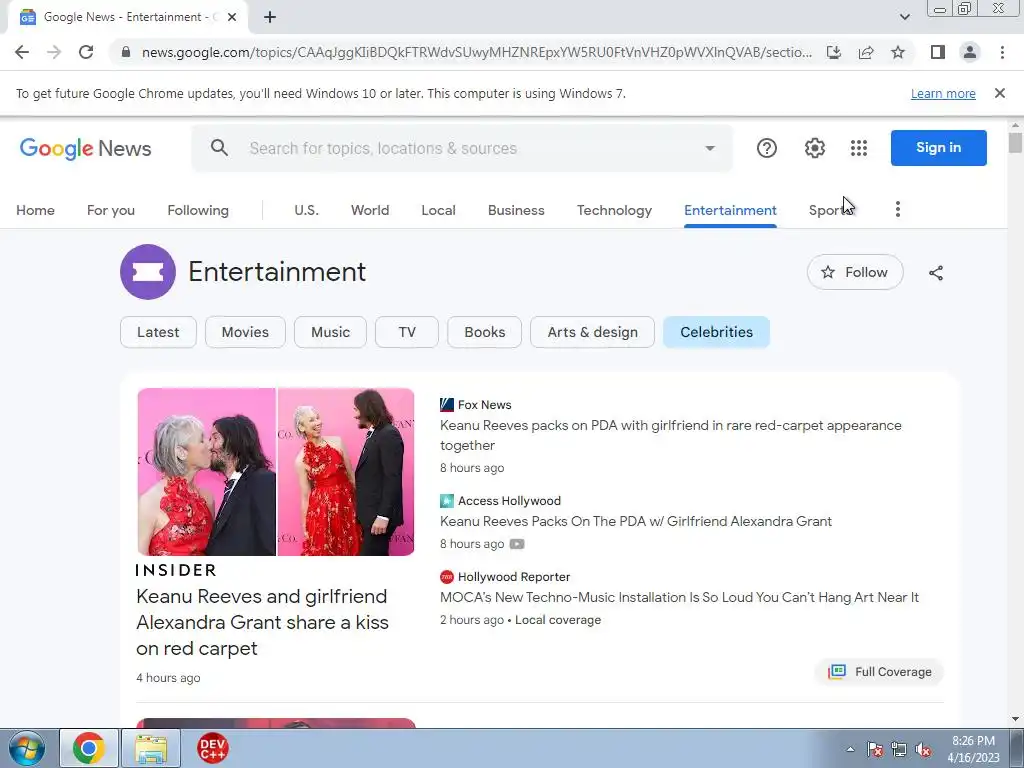Click the search topics input field
Image resolution: width=1024 pixels, height=768 pixels.
[462, 148]
